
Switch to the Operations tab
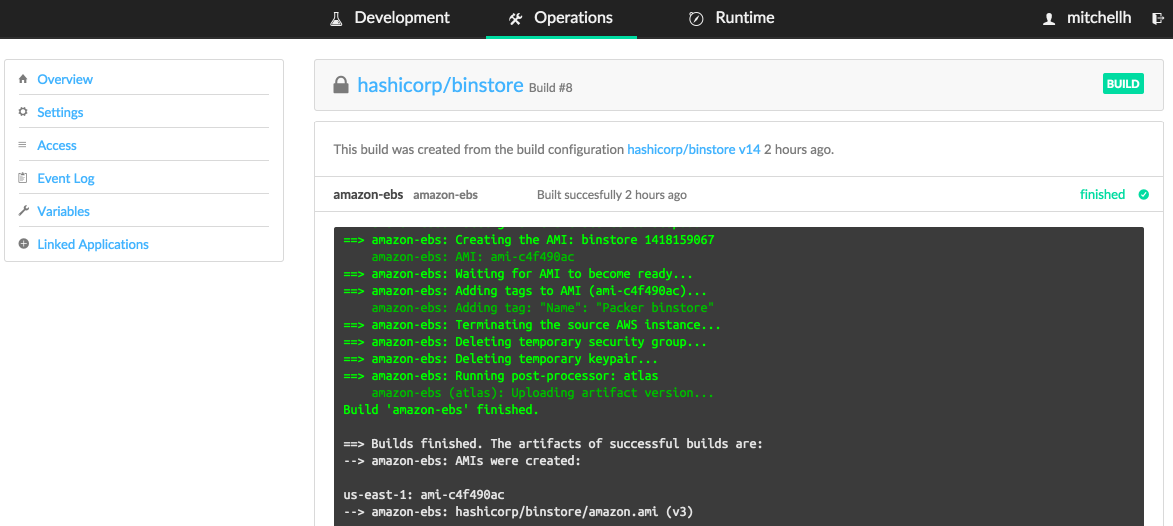[x=573, y=18]
